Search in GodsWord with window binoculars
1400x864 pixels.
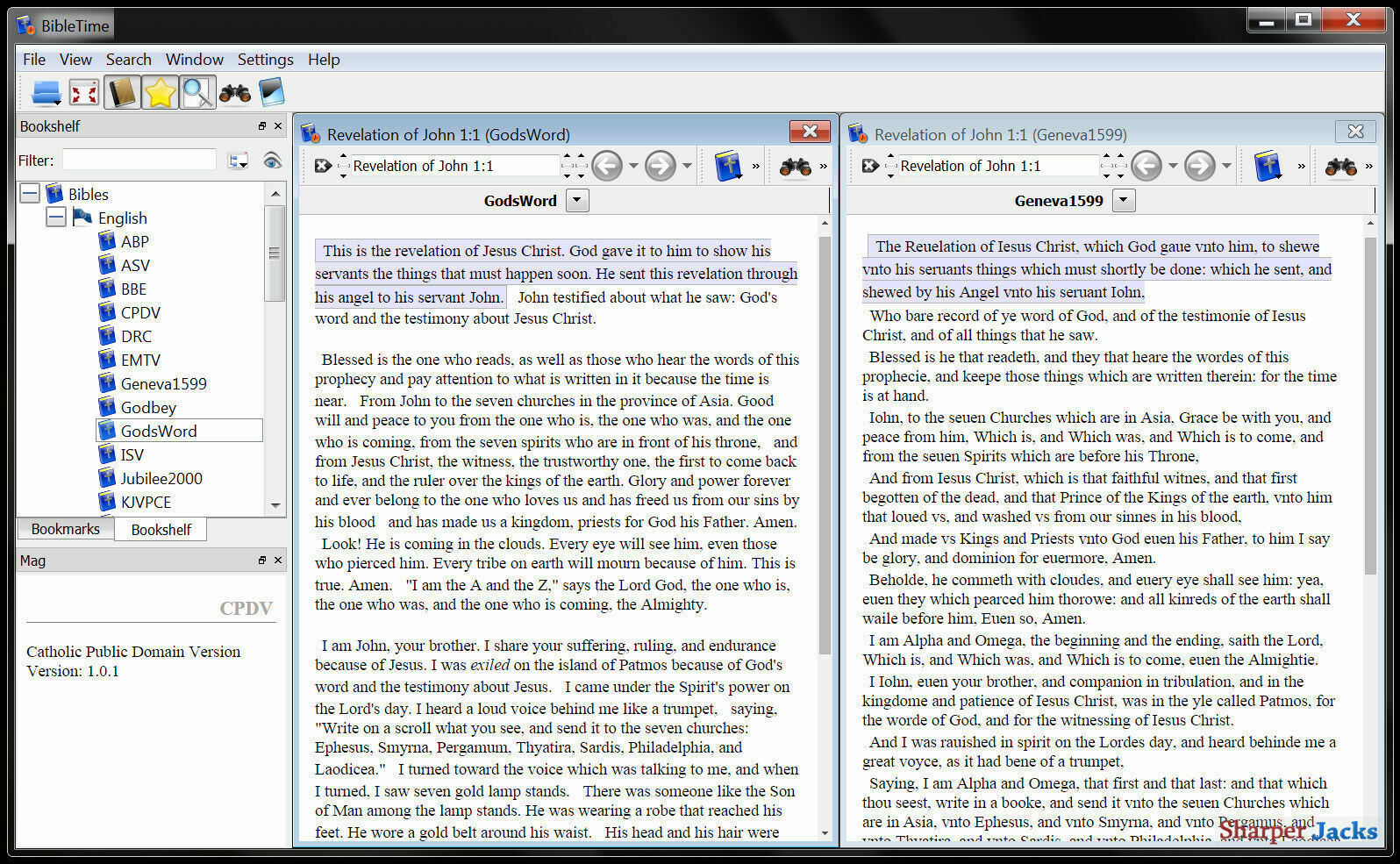pos(796,166)
